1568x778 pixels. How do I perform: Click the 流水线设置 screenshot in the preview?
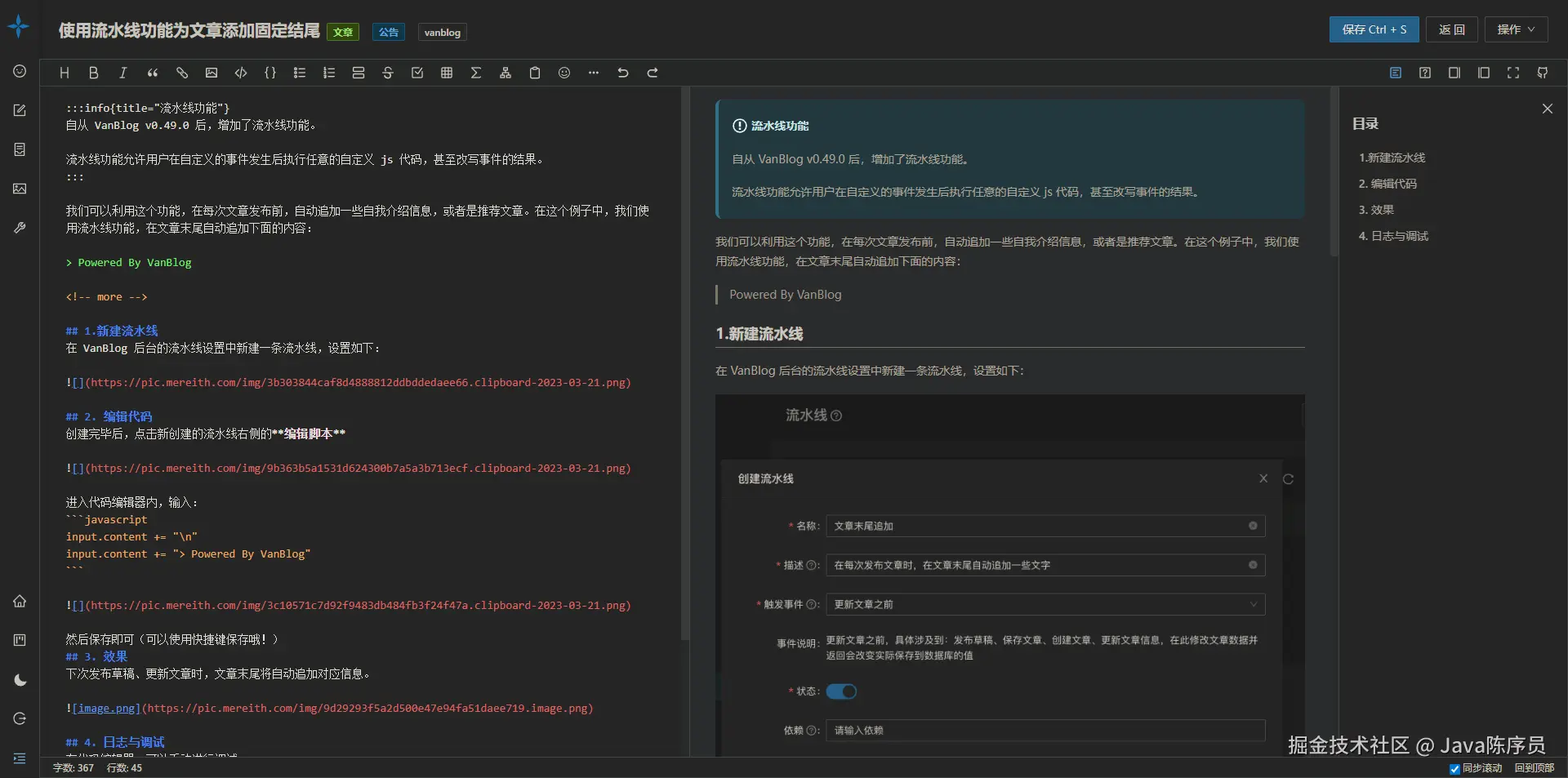tap(1010, 576)
